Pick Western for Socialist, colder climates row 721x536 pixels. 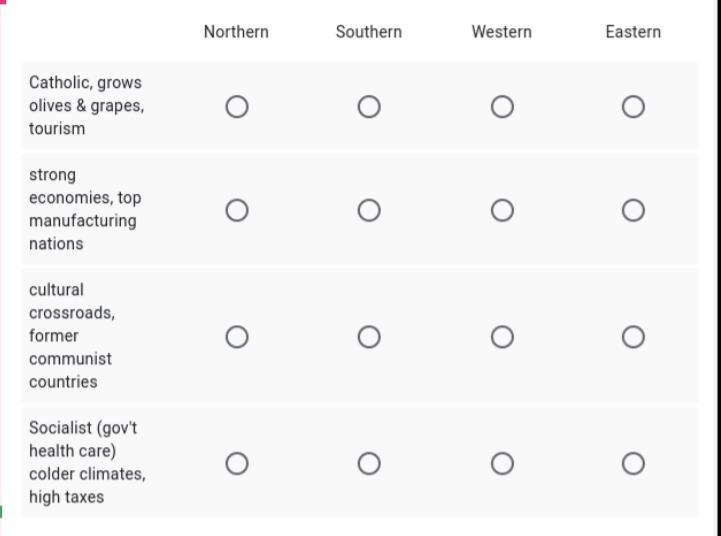502,463
